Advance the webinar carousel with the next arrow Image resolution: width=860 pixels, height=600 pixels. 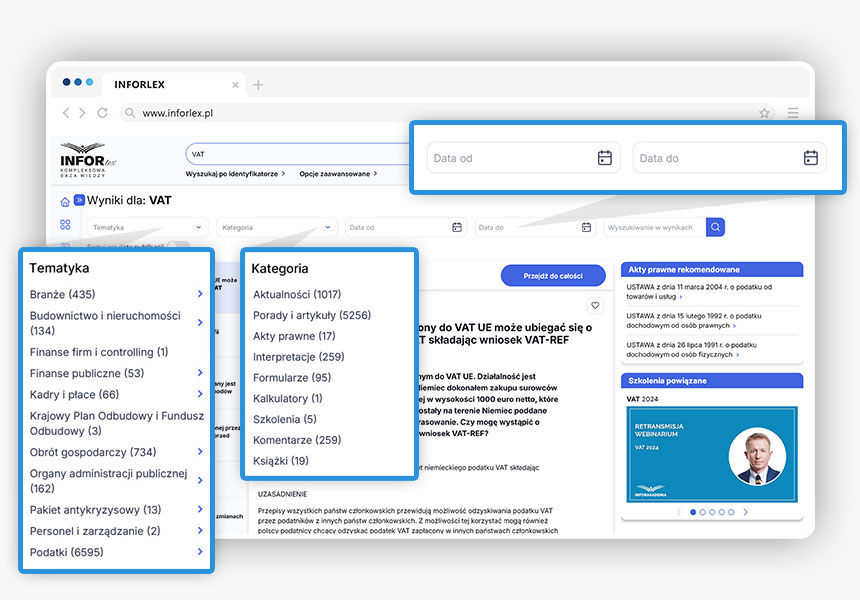[x=745, y=512]
